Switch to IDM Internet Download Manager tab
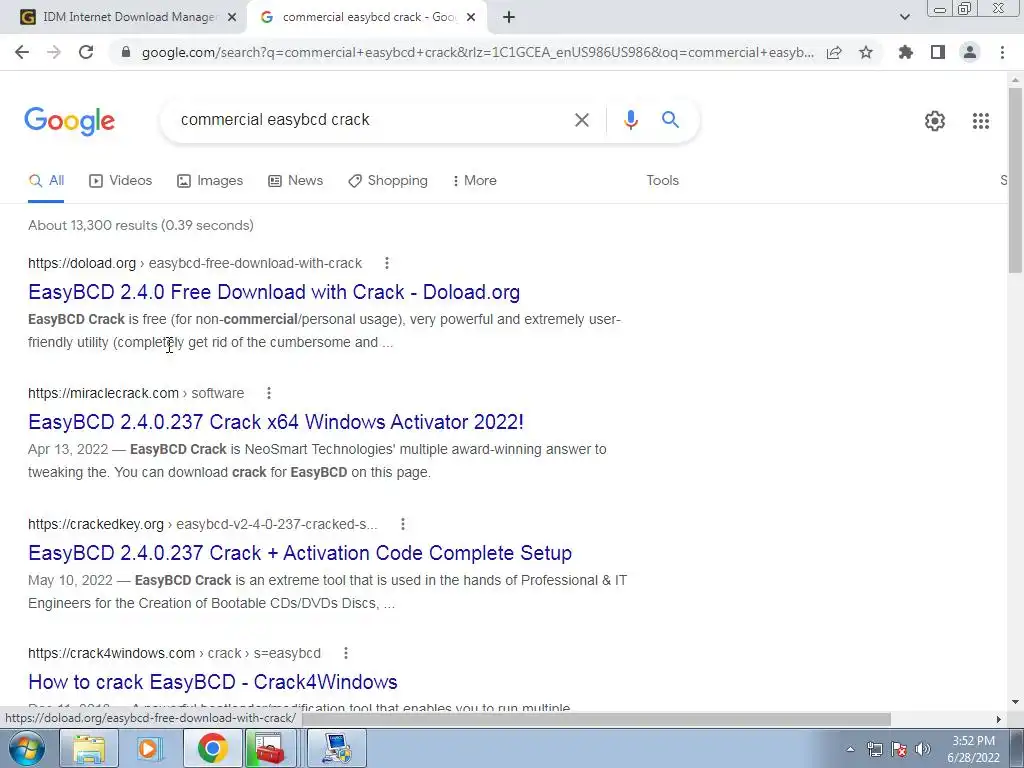Image resolution: width=1024 pixels, height=768 pixels. point(129,17)
